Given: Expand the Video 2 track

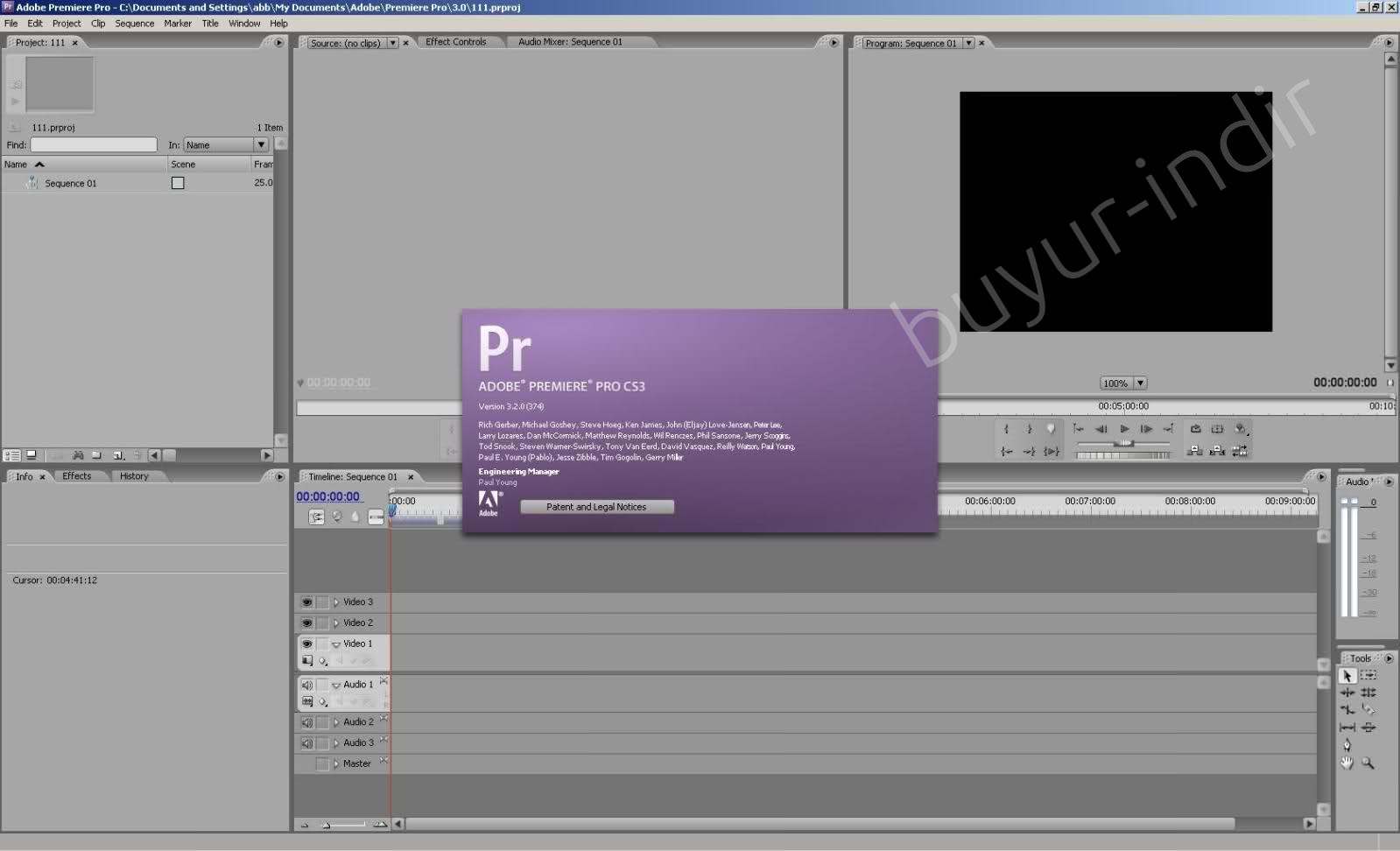Looking at the screenshot, I should tap(336, 623).
